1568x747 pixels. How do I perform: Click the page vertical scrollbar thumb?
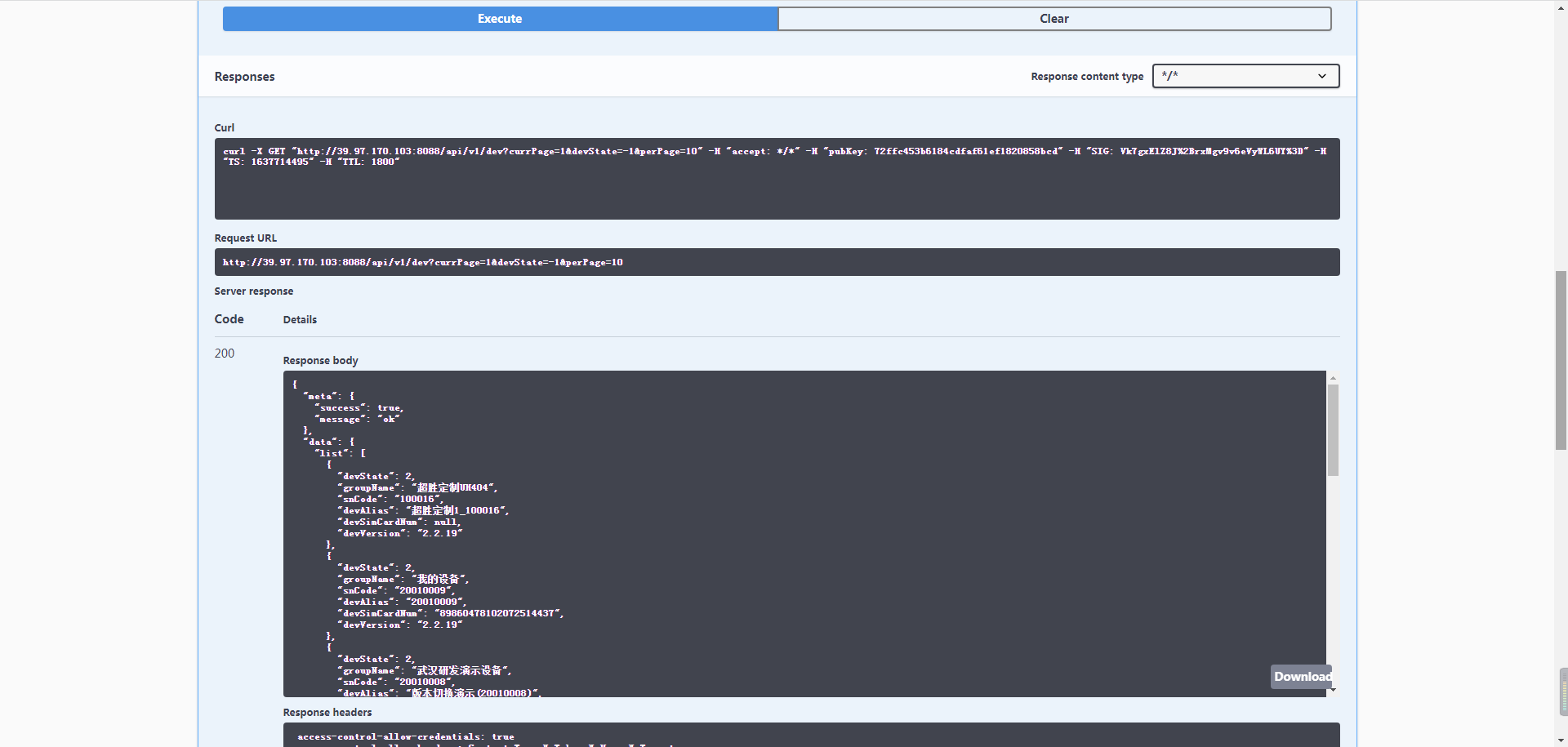coord(1561,360)
